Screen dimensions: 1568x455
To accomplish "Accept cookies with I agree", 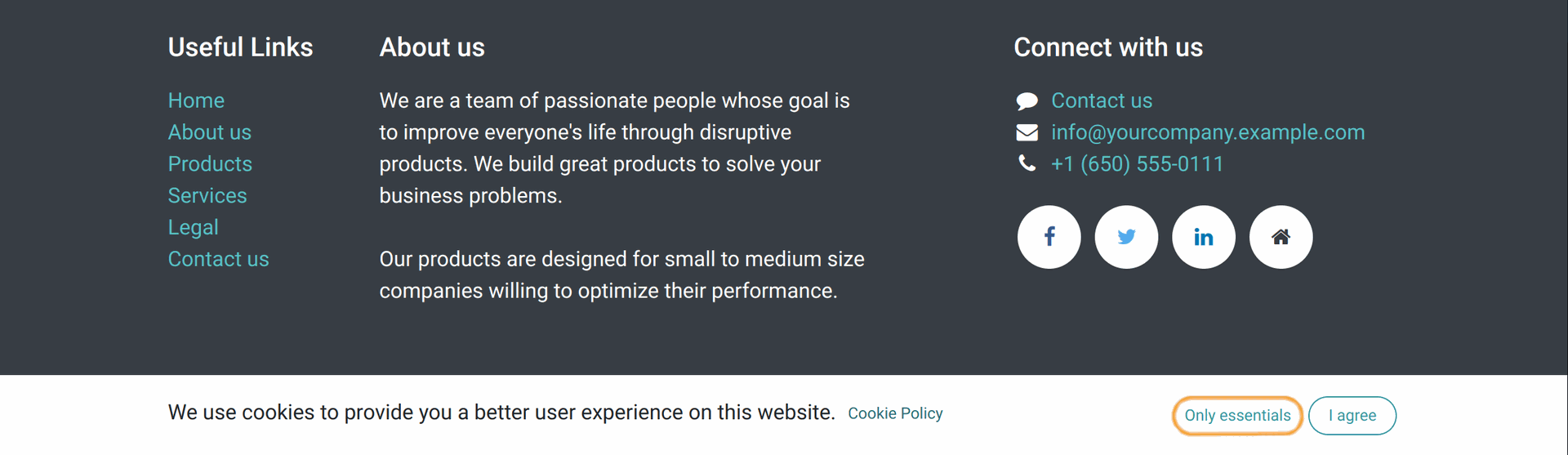I will (x=1352, y=416).
